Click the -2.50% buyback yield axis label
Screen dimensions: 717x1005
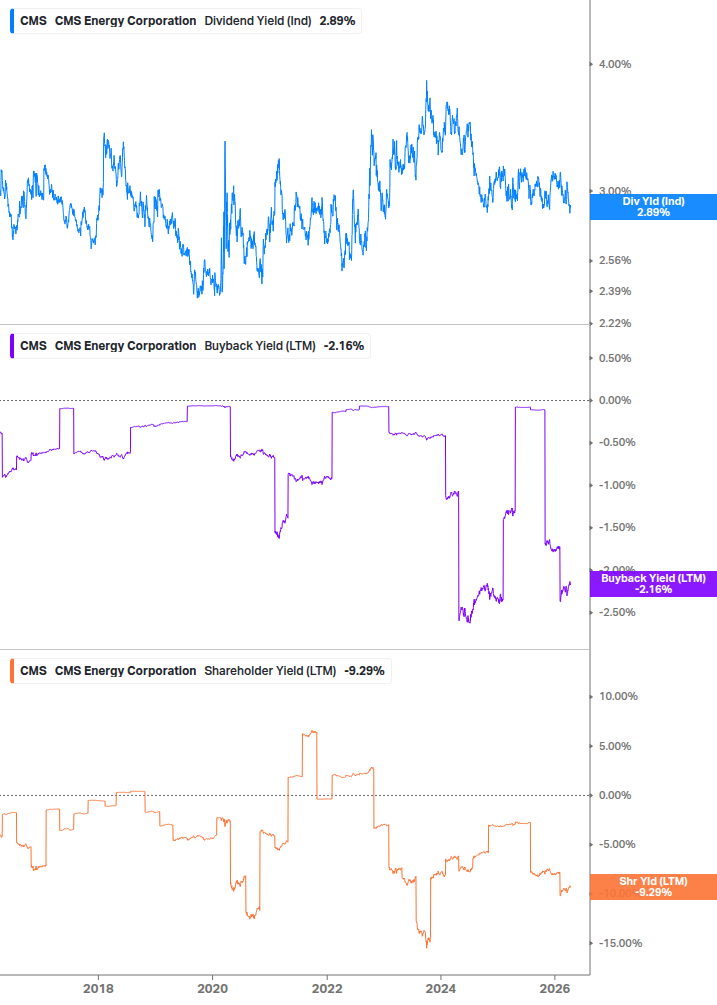coord(617,613)
